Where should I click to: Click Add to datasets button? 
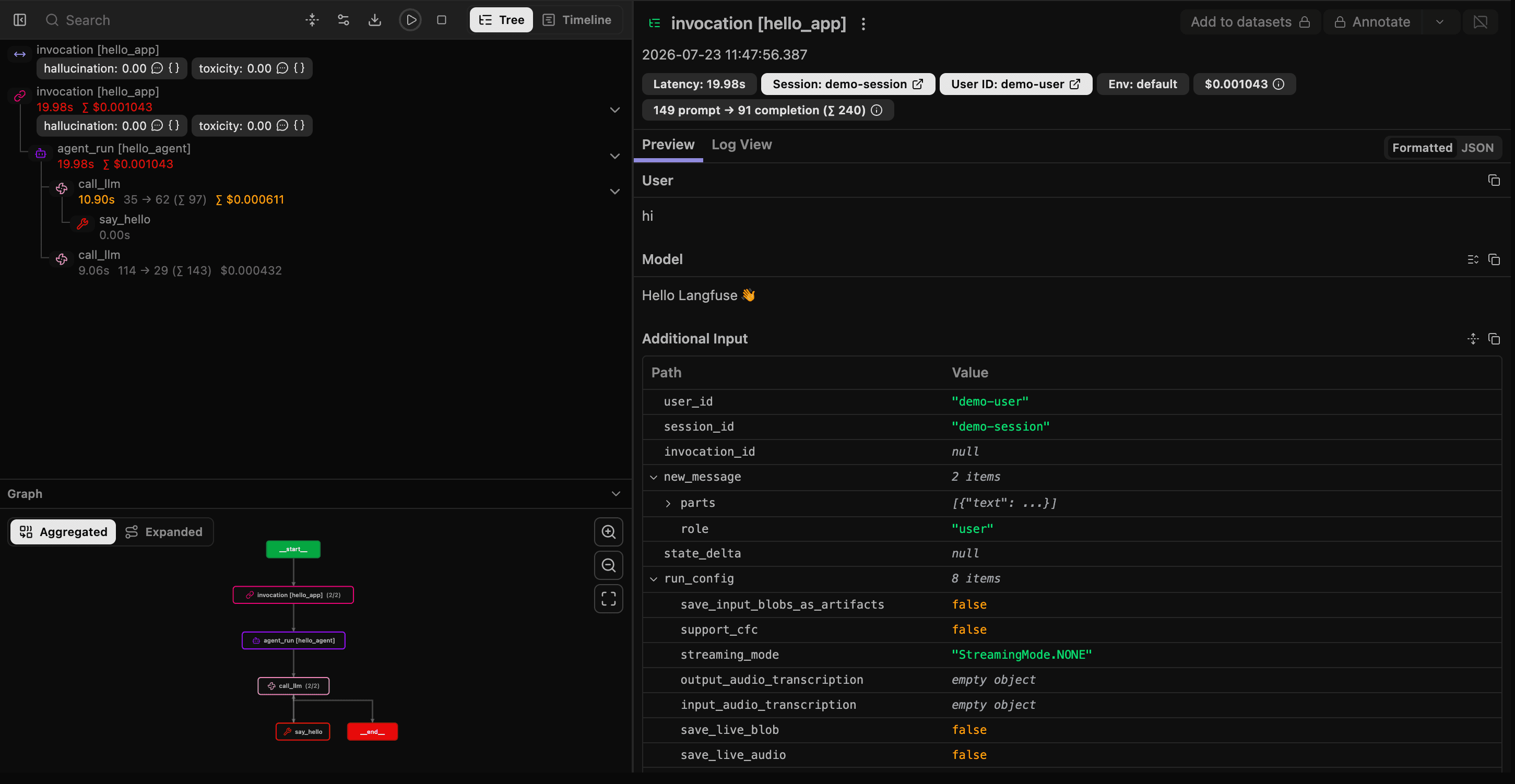click(1250, 22)
